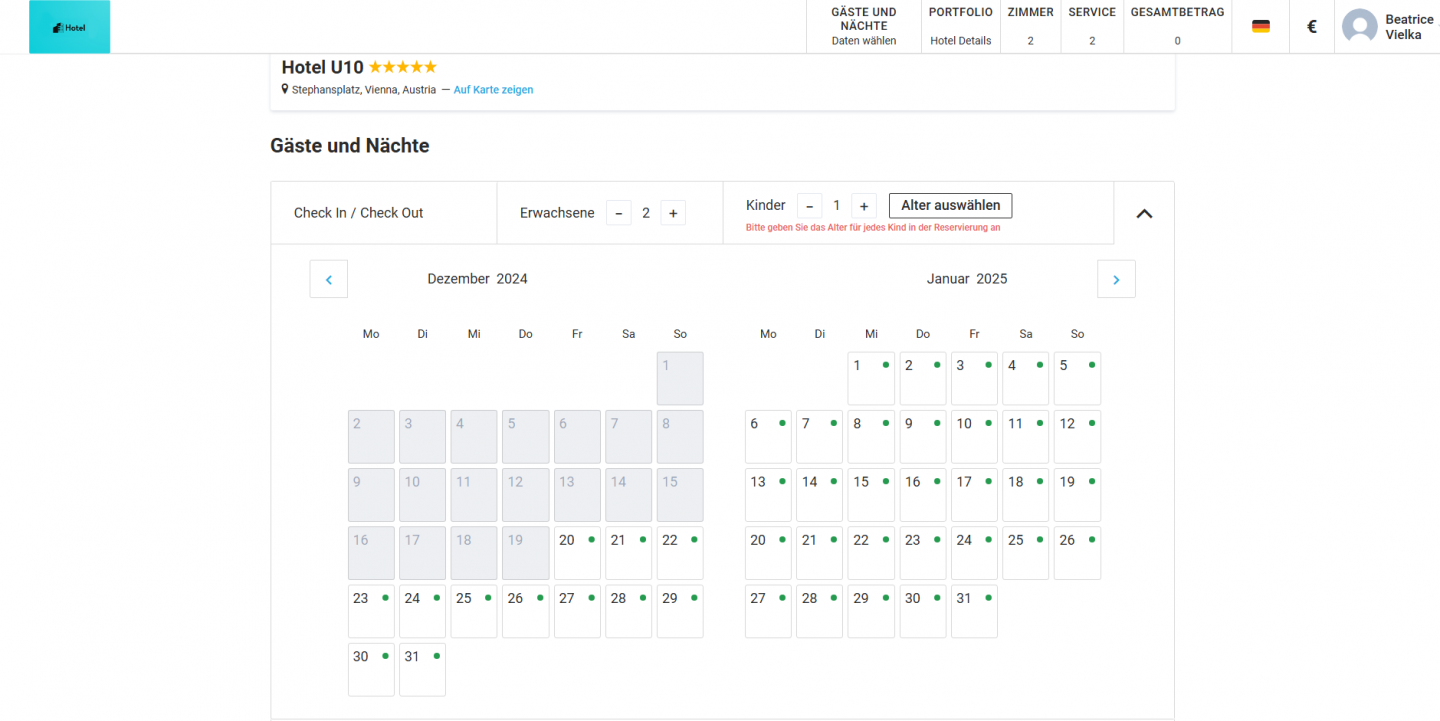The width and height of the screenshot is (1440, 721).
Task: Select 23 December 2024
Action: coord(371,611)
